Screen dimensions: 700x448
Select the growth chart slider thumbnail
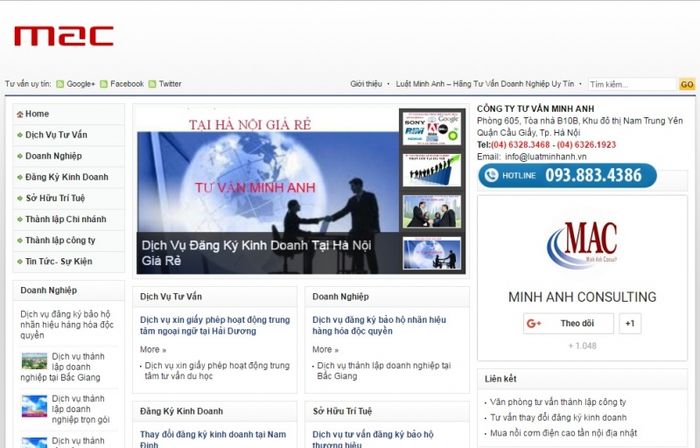tap(432, 170)
